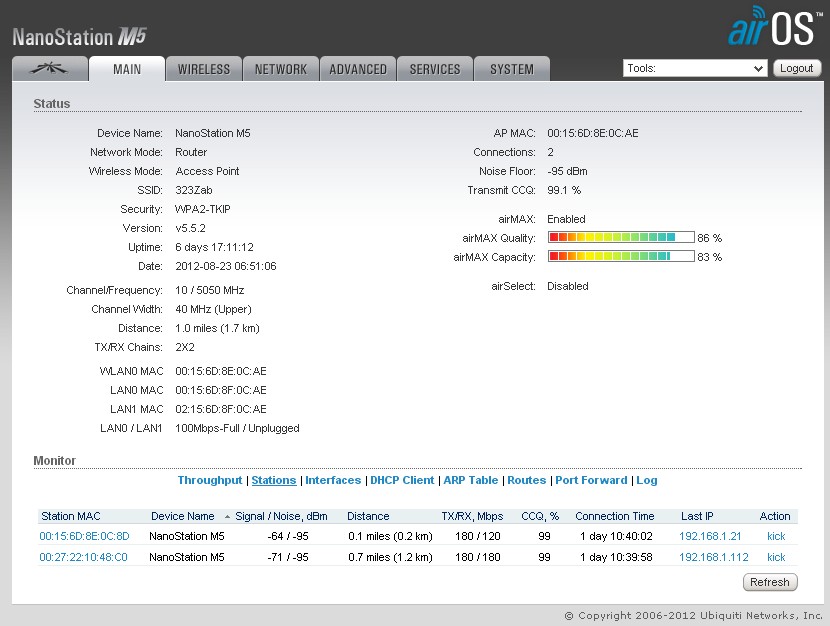This screenshot has height=626, width=830.
Task: Go to the SERVICES tab
Action: tap(435, 69)
